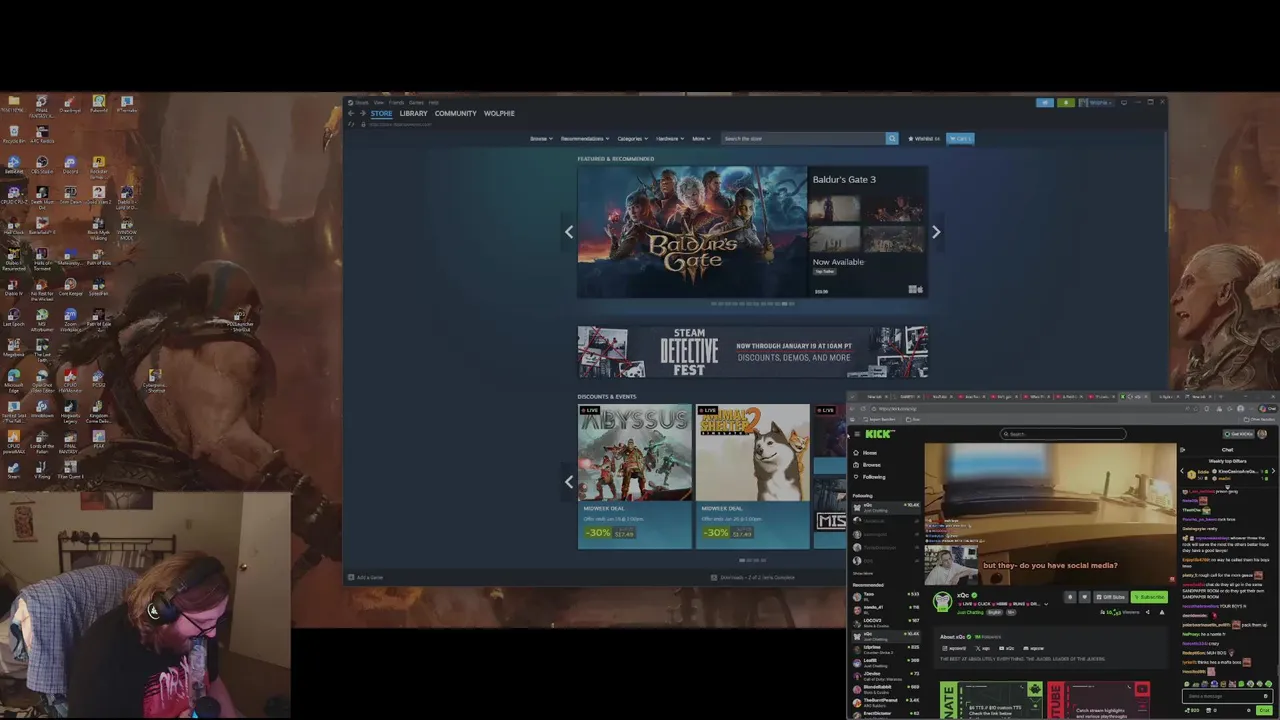
Task: Toggle the heart follow button for xQc
Action: click(x=1085, y=597)
